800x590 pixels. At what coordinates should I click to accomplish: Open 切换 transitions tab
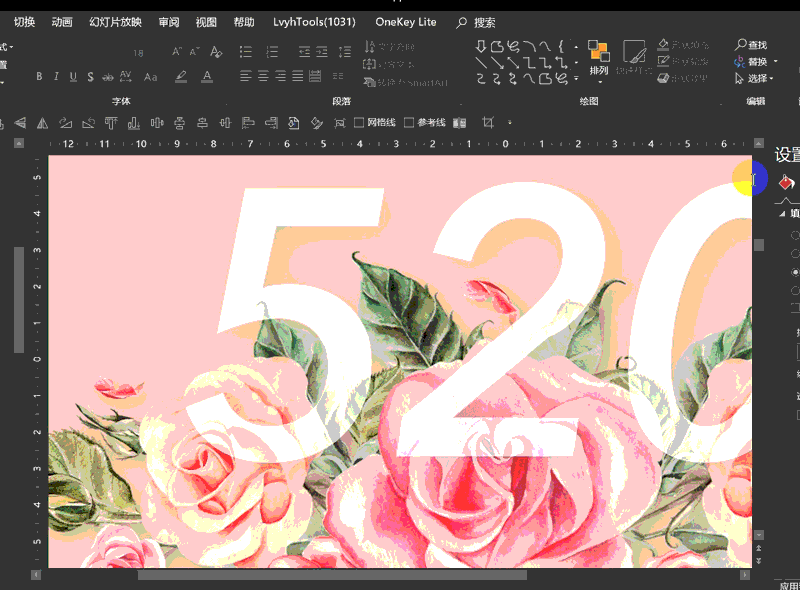tap(24, 22)
